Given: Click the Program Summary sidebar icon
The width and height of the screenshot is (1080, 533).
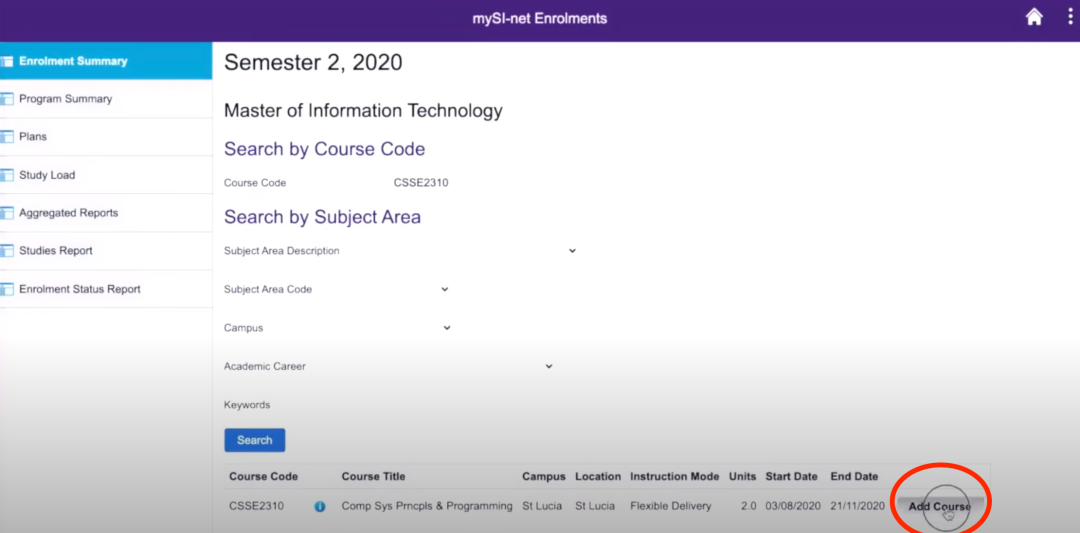Looking at the screenshot, I should pyautogui.click(x=7, y=99).
